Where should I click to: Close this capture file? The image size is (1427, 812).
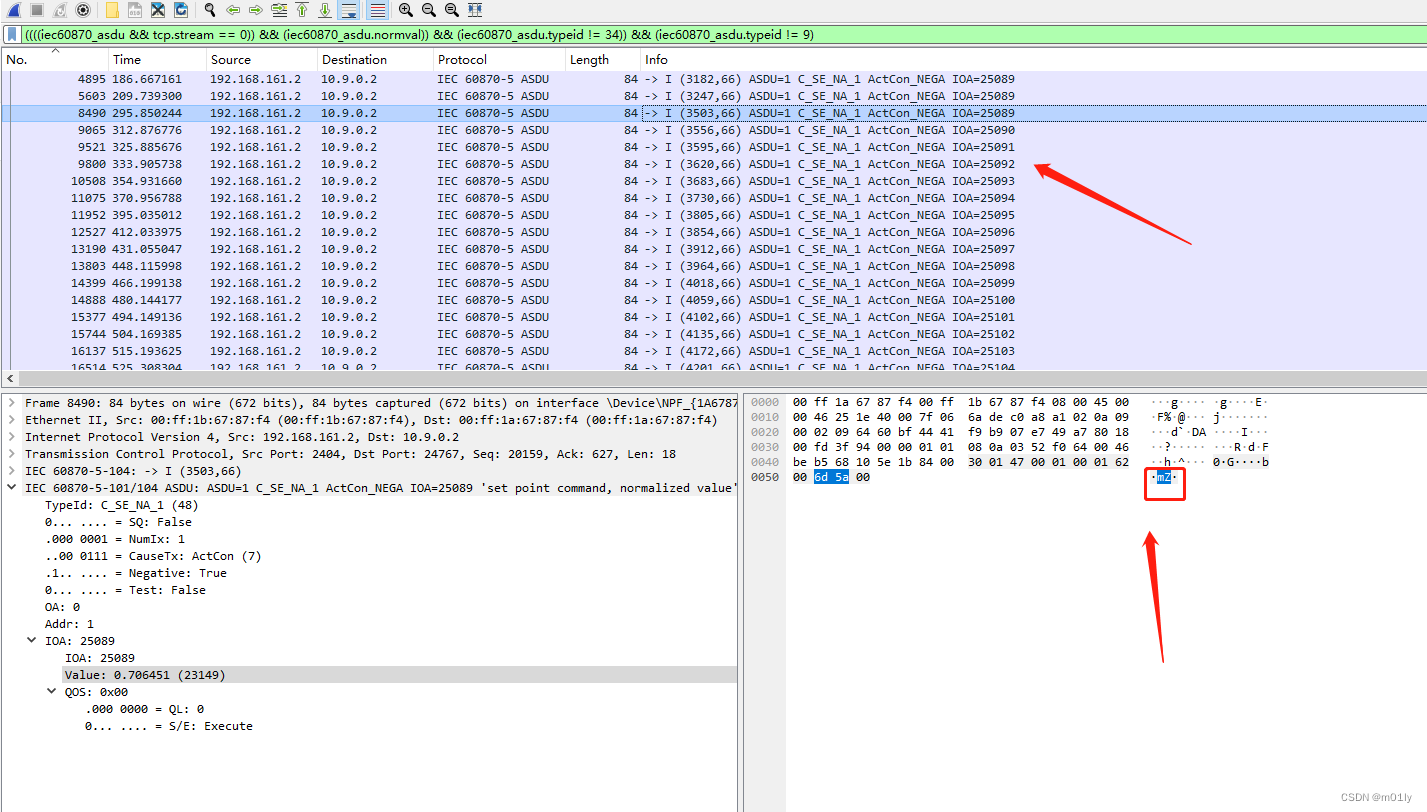point(158,10)
